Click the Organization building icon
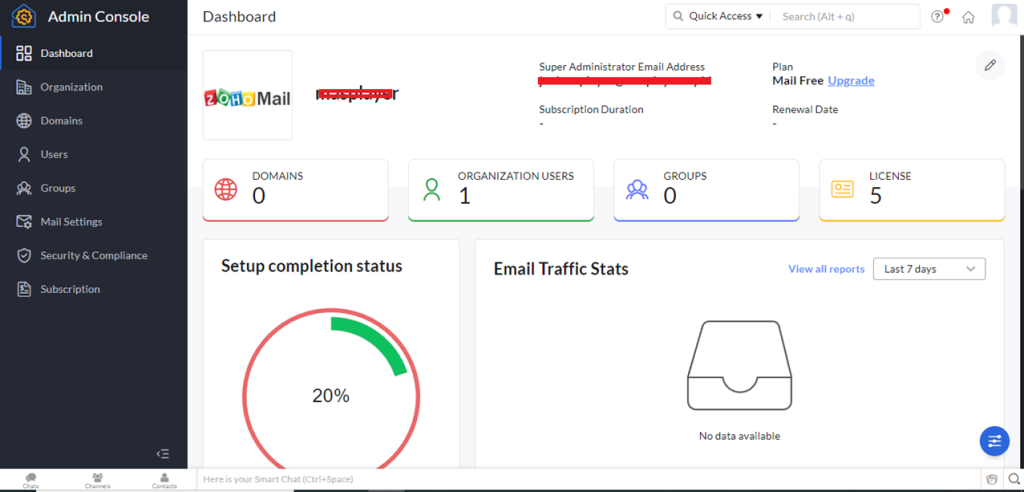 click(24, 87)
